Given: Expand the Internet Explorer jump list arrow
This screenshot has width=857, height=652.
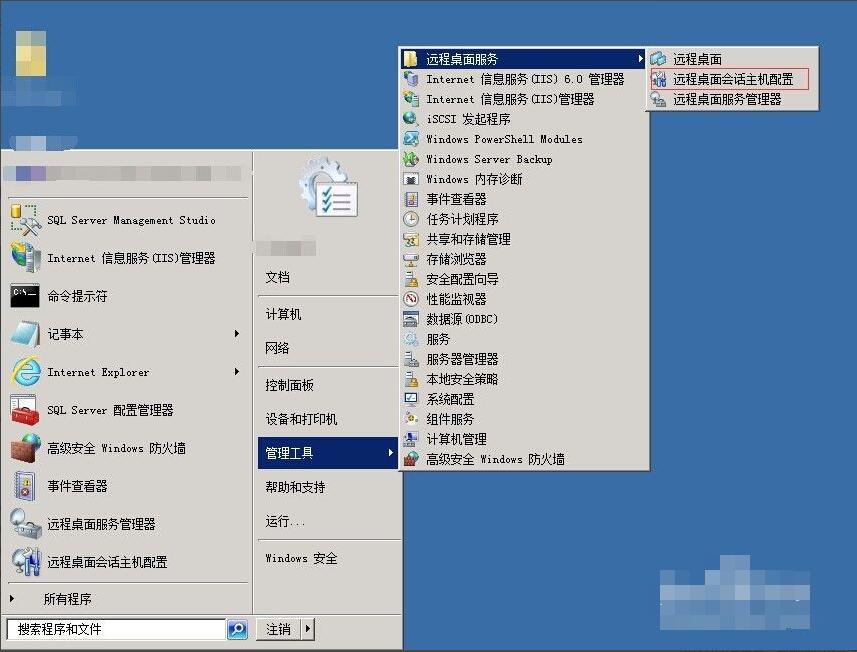Looking at the screenshot, I should tap(237, 372).
